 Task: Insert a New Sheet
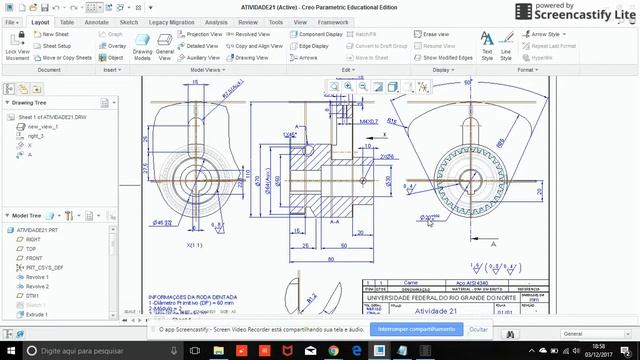51,34
